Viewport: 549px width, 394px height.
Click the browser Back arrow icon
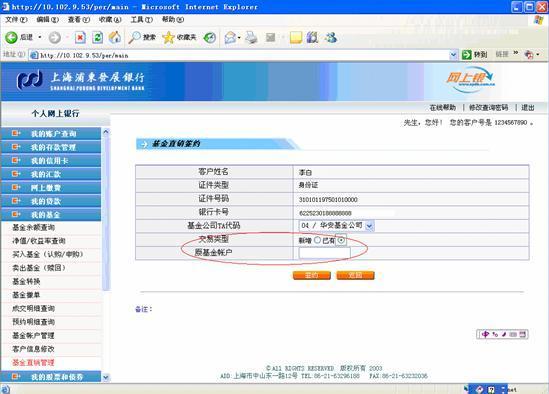[x=11, y=37]
